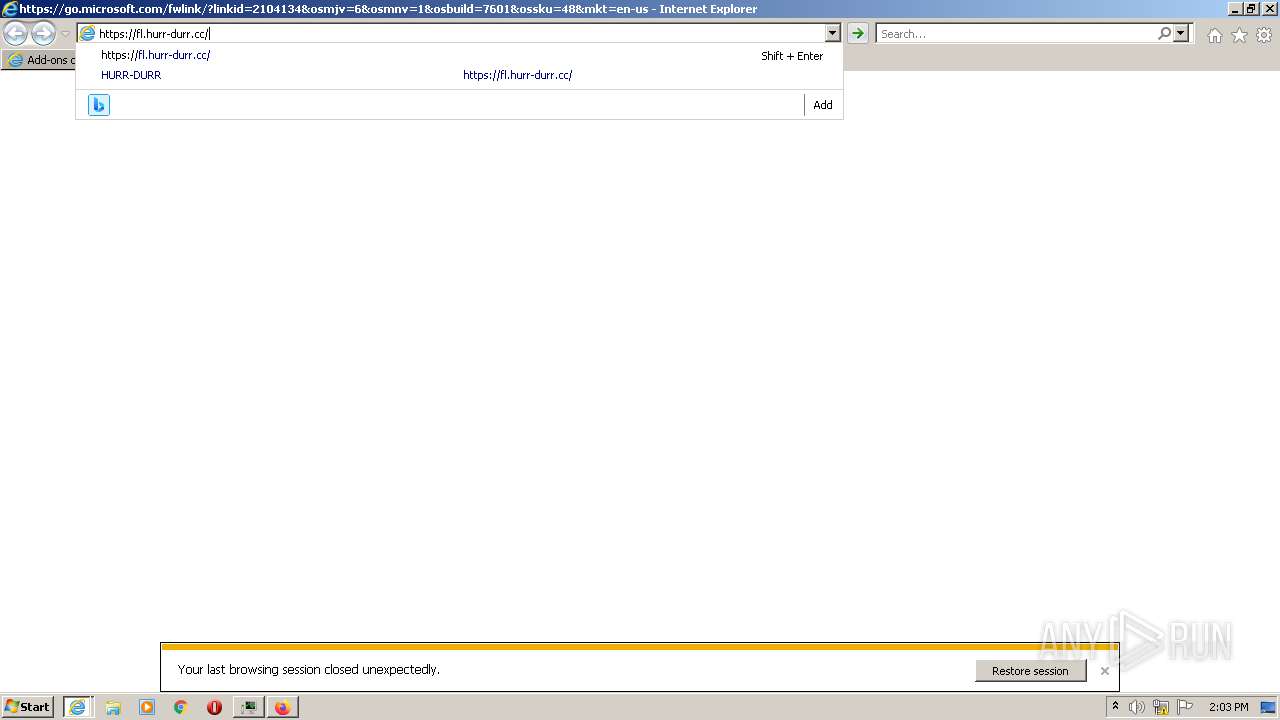Open the Home page icon
1280x720 pixels.
1214,35
